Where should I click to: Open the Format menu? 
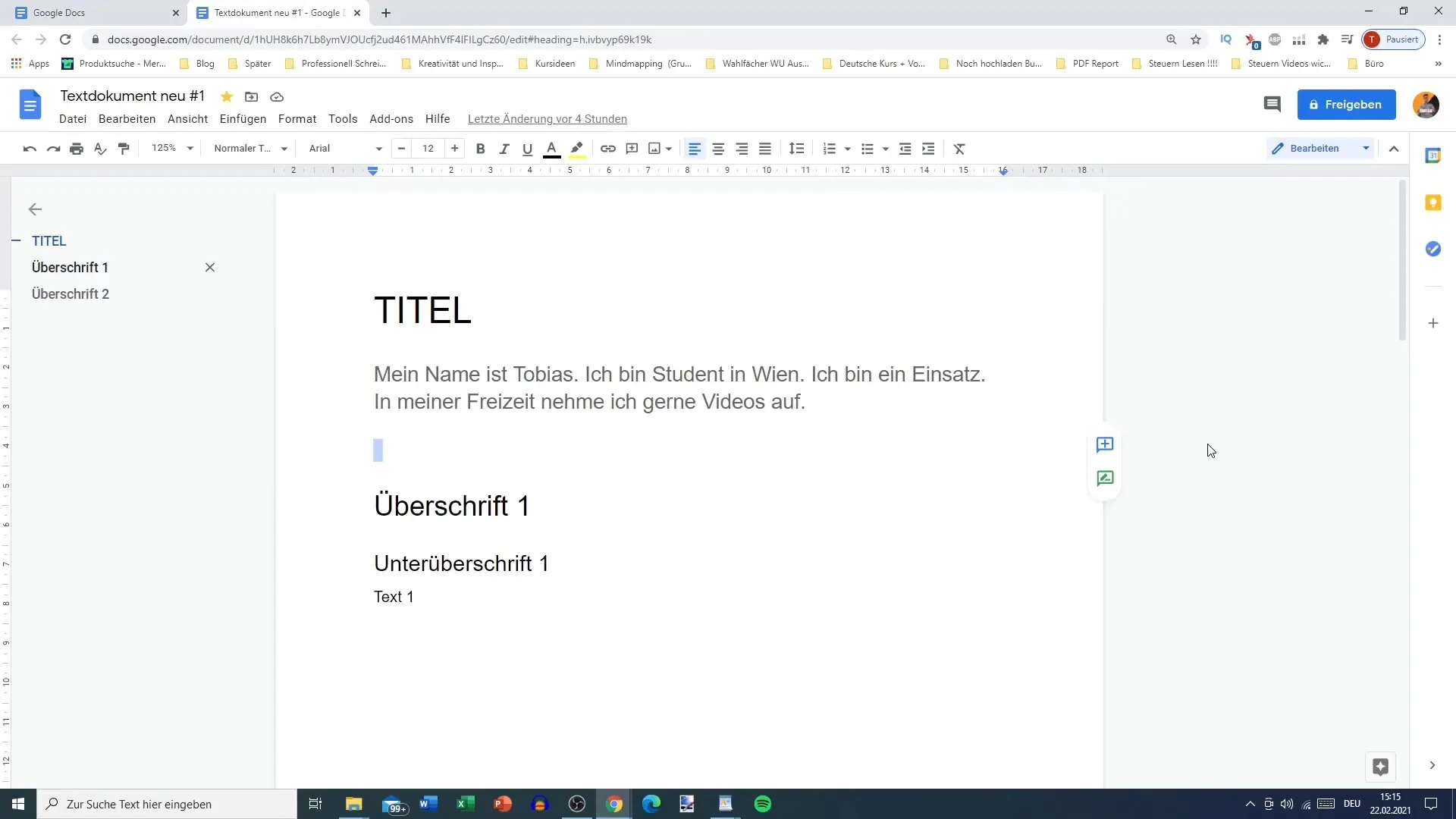click(x=297, y=118)
